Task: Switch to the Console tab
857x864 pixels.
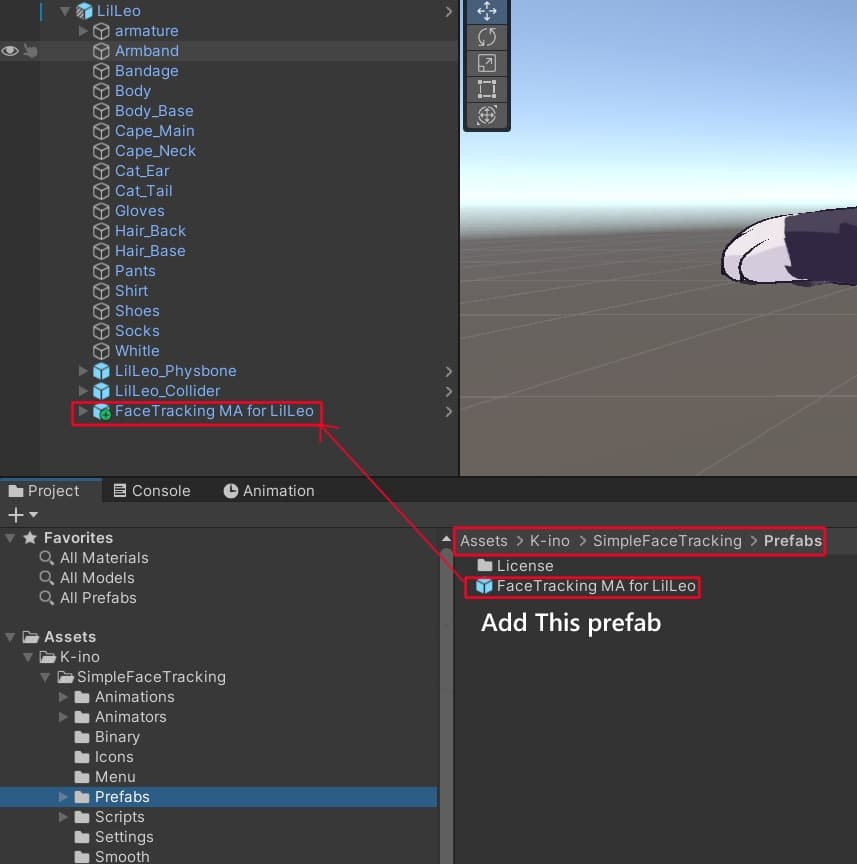Action: [x=152, y=490]
